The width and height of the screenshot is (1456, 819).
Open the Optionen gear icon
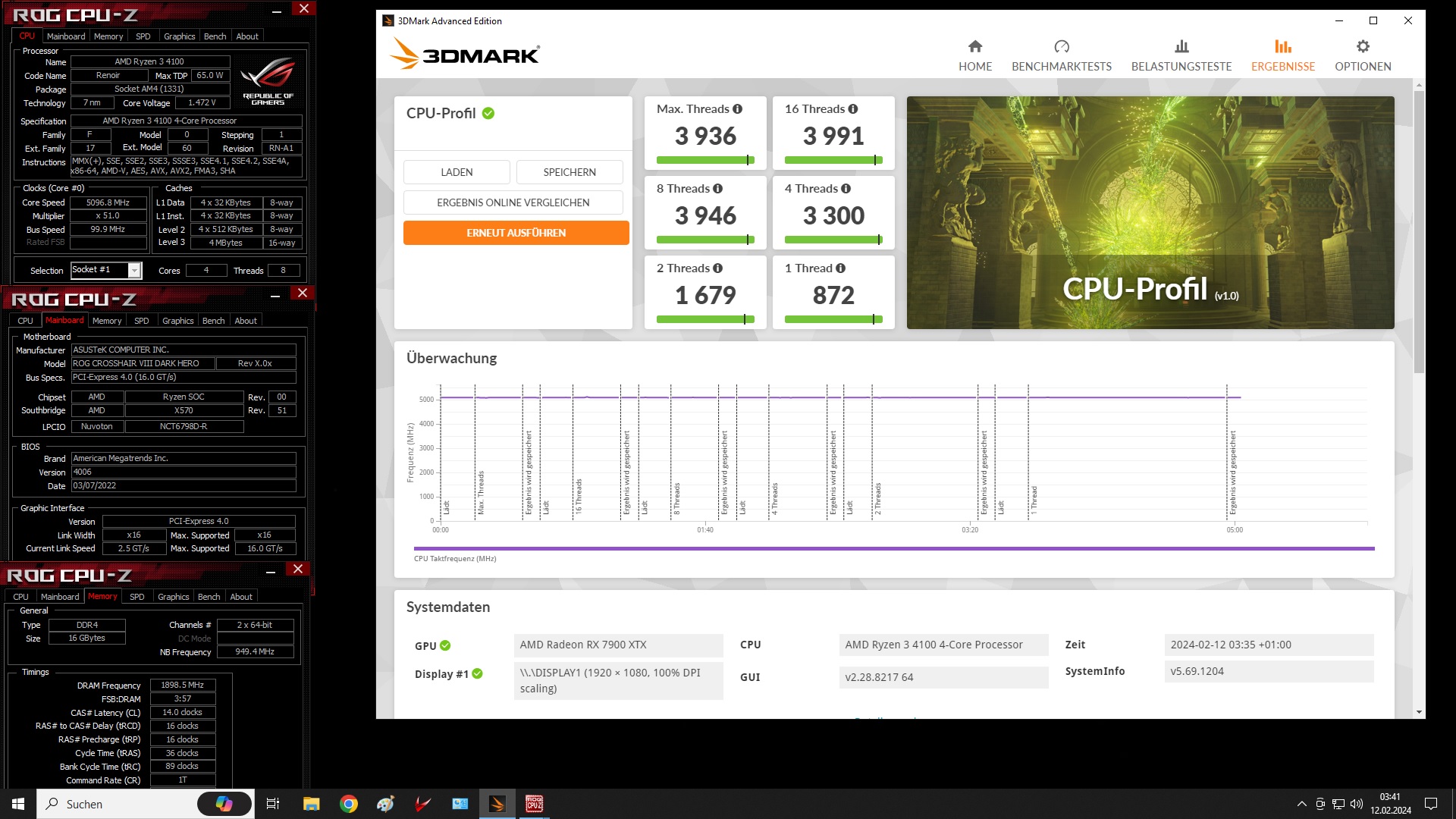point(1363,46)
